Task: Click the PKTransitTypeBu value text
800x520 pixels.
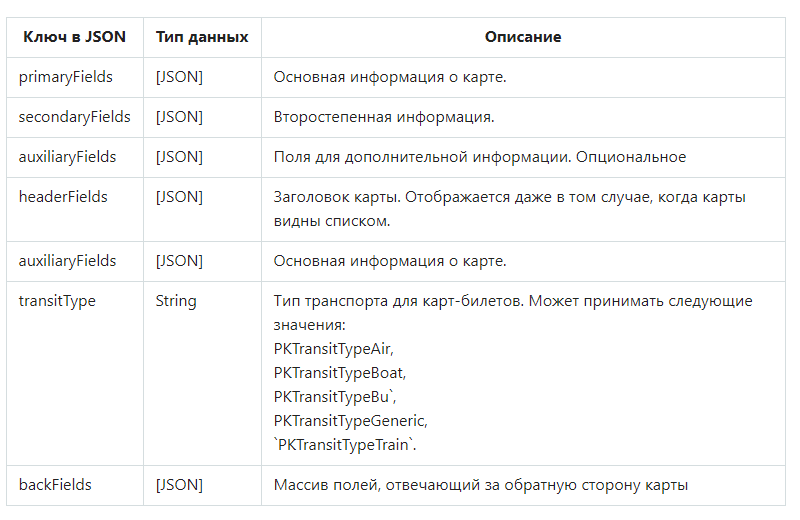Action: click(335, 397)
